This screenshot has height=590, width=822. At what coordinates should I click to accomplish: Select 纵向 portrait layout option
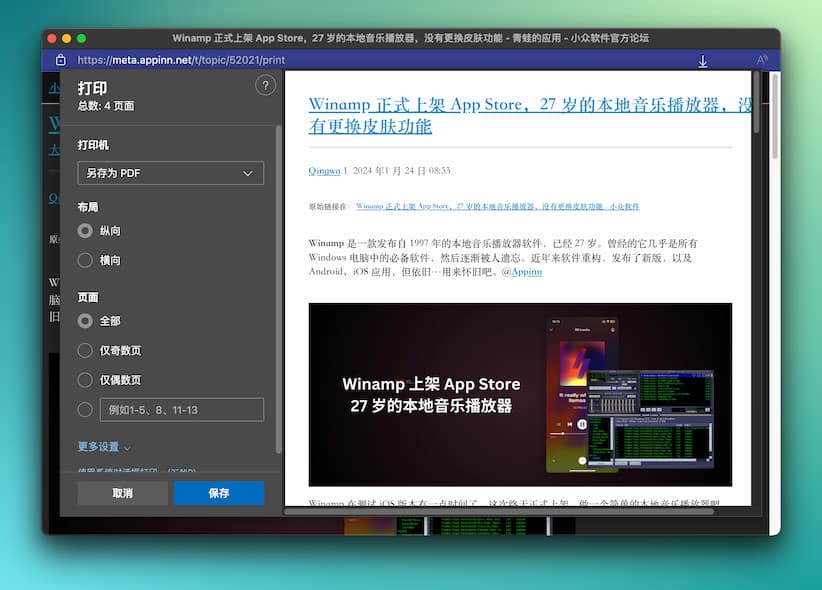pyautogui.click(x=85, y=231)
